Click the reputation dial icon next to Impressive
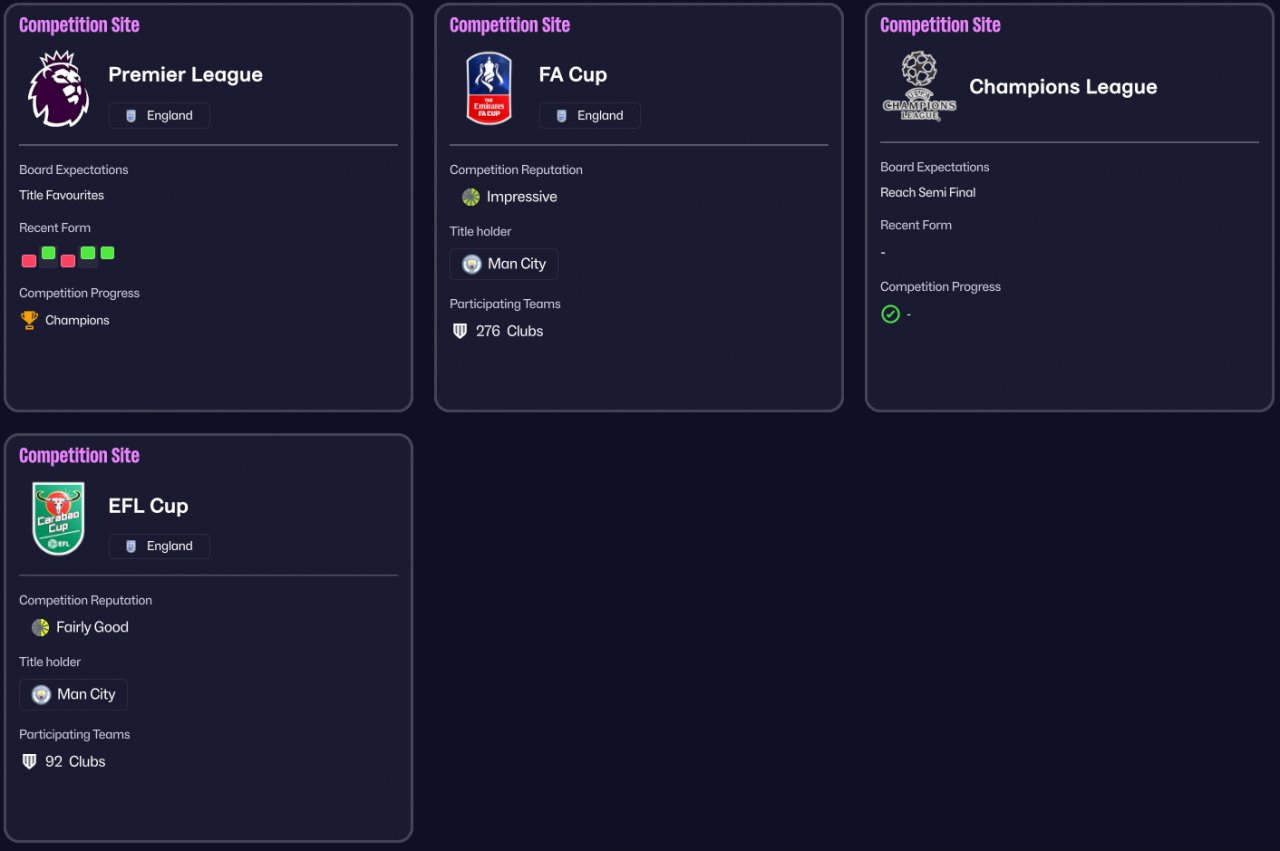This screenshot has height=851, width=1280. (471, 197)
